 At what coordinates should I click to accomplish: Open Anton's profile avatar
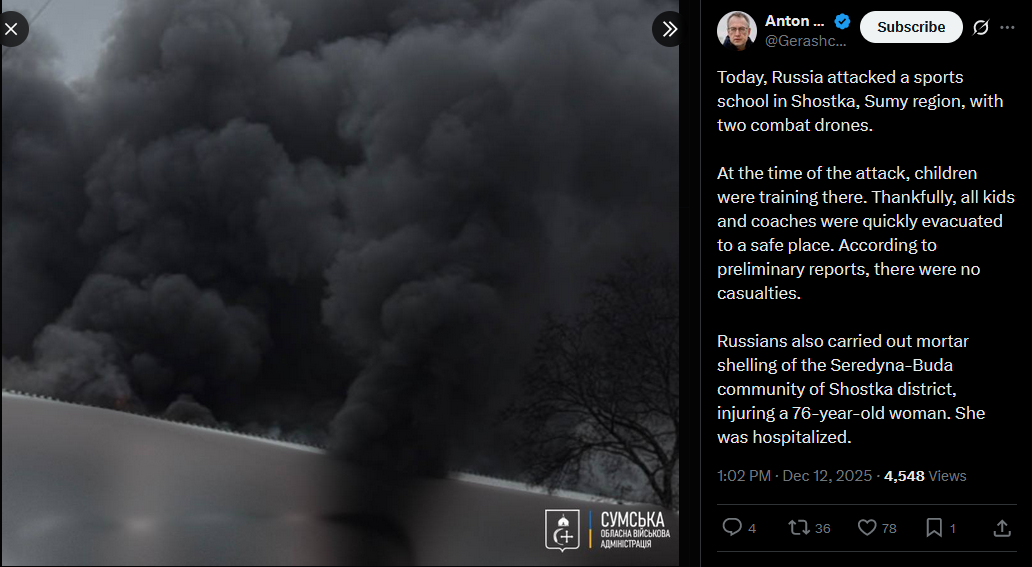(x=736, y=30)
